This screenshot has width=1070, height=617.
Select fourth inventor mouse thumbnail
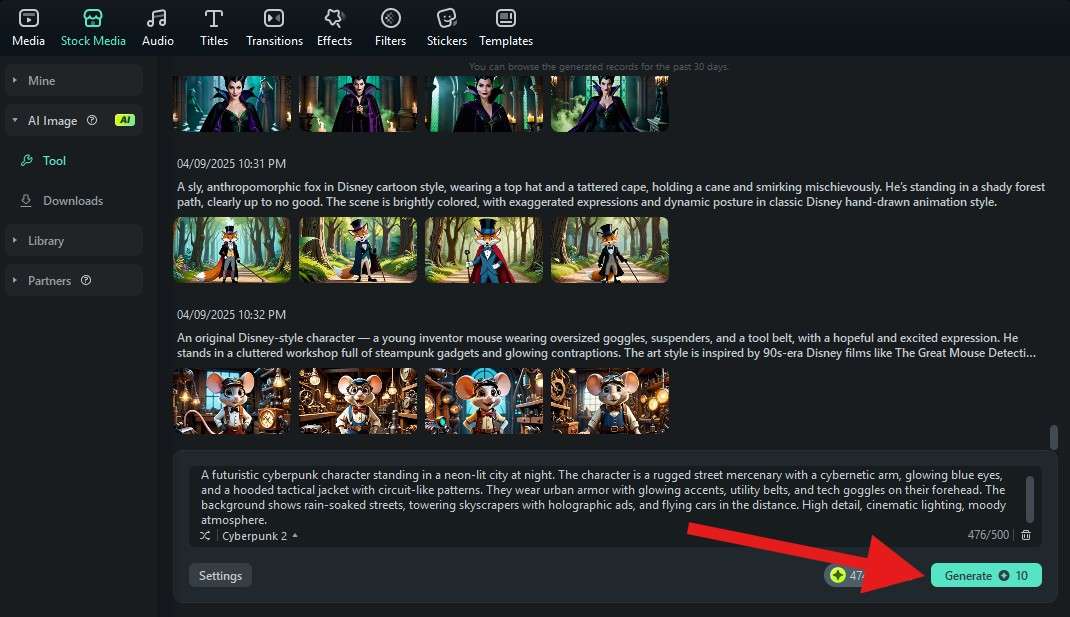pos(609,401)
